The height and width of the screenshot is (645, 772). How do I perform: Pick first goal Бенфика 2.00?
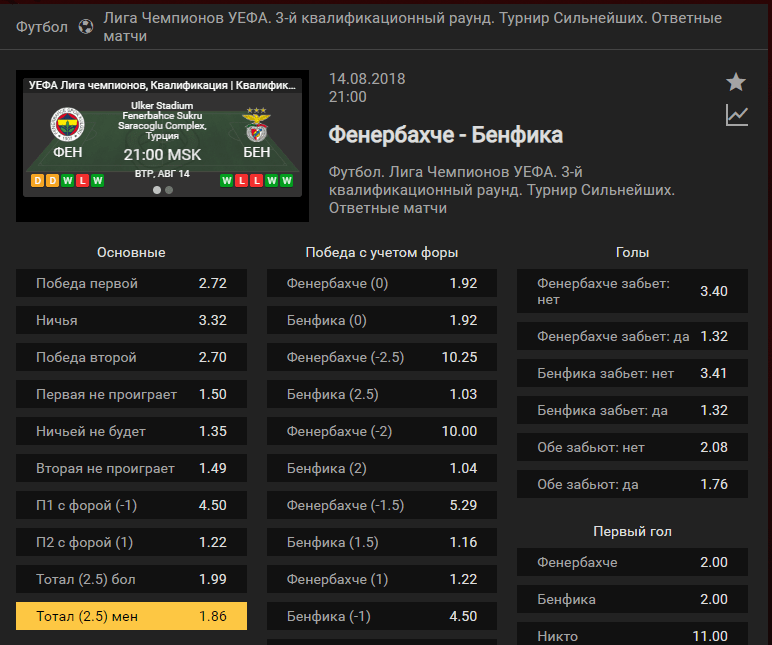pos(633,599)
